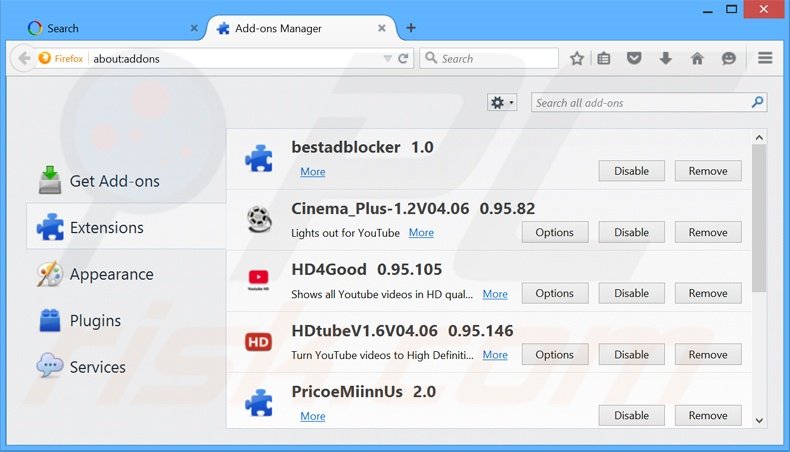Disable the HD4Good extension

[x=631, y=293]
